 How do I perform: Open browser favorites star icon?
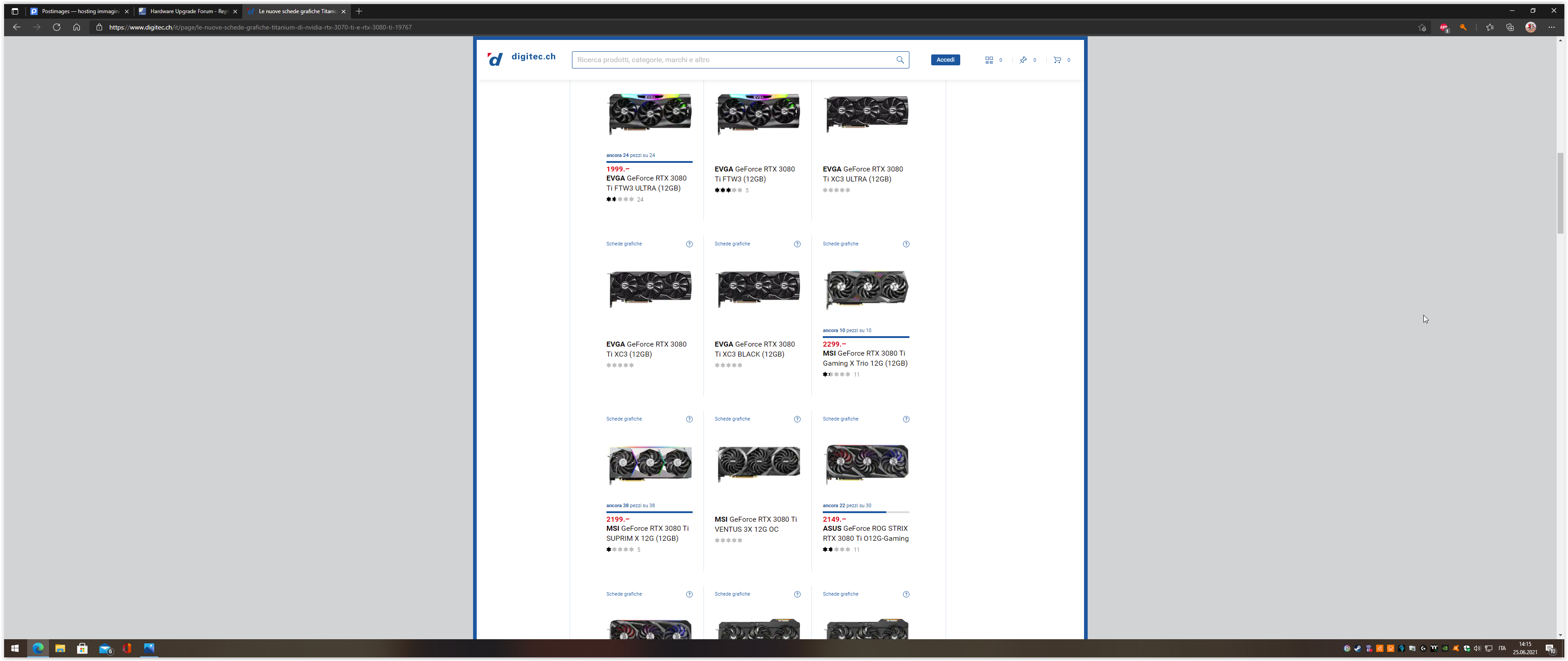(x=1490, y=27)
